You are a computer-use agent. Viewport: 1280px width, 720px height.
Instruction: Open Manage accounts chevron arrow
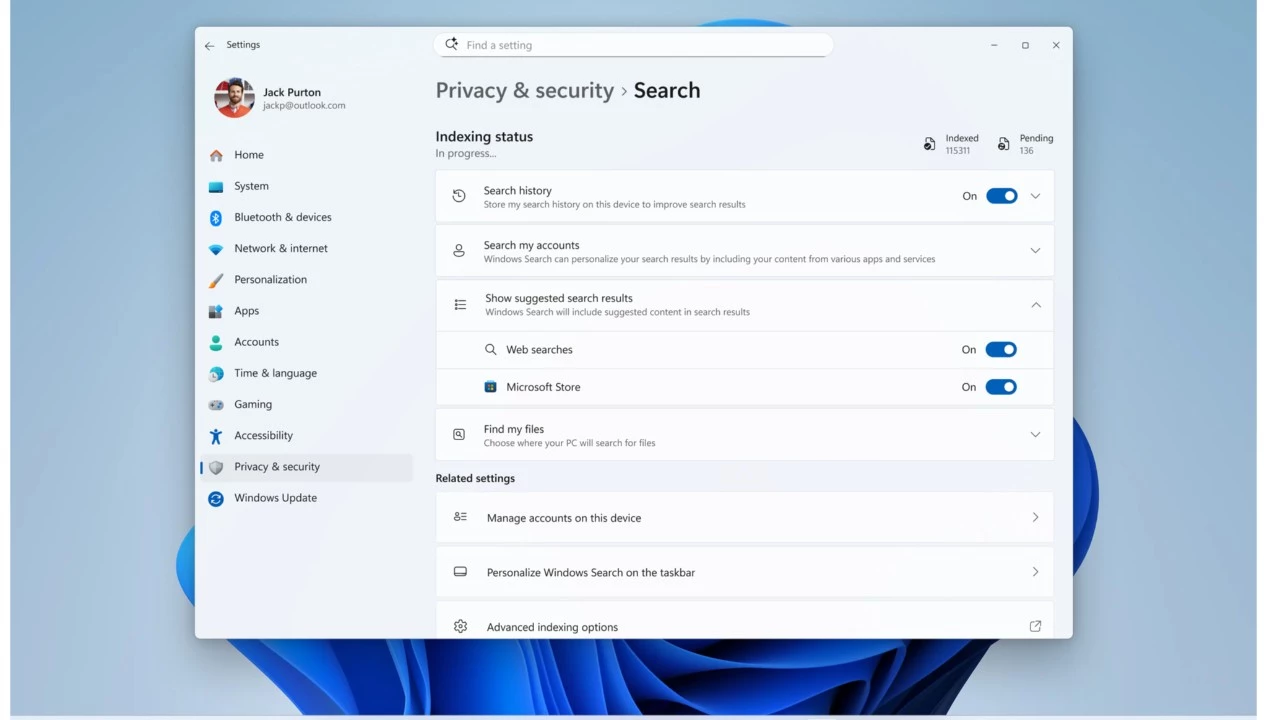click(1035, 517)
